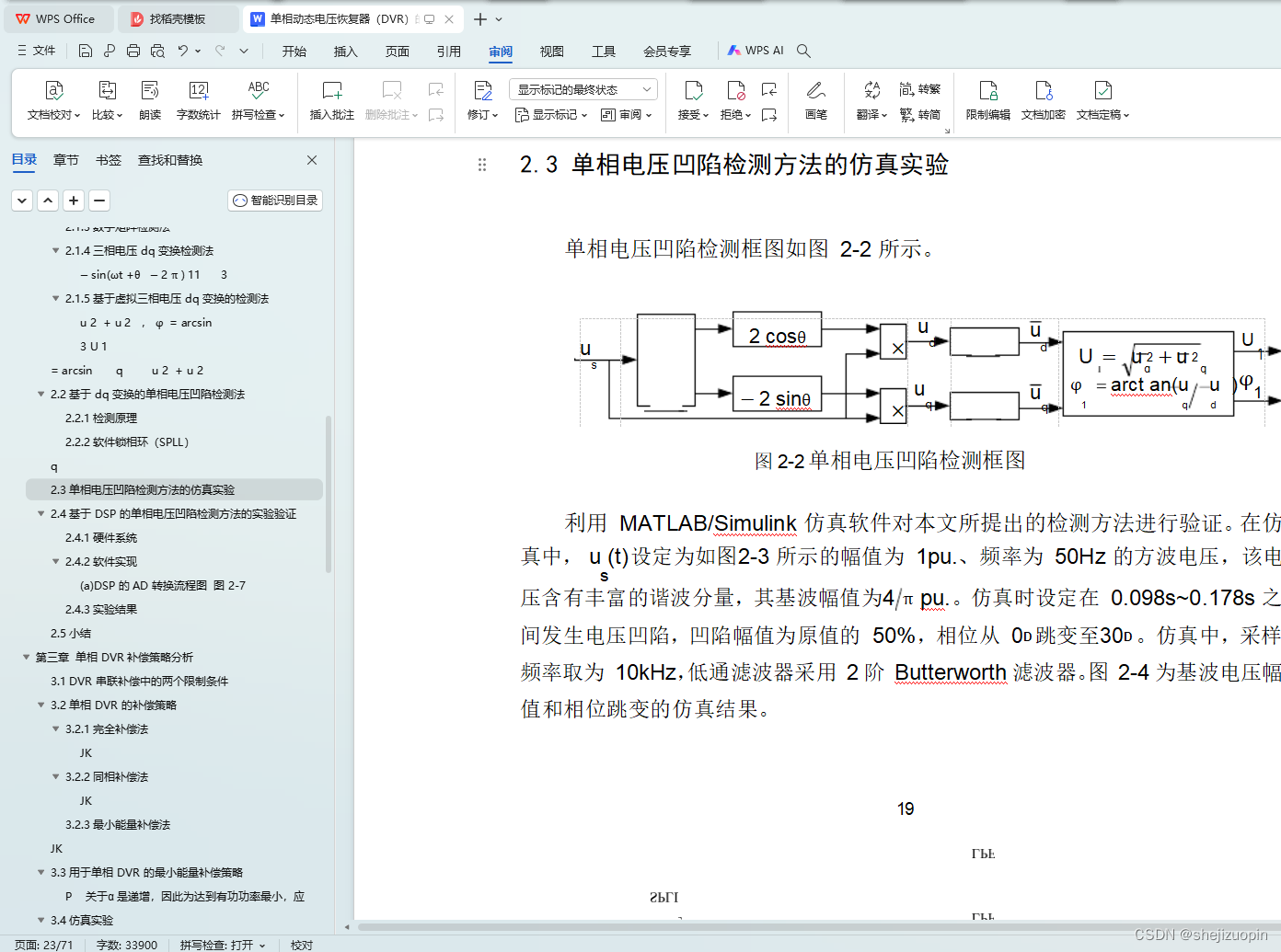Jump to 2.2.2 软件锁相环（SPLL） heading
Image resolution: width=1281 pixels, height=952 pixels.
point(127,442)
